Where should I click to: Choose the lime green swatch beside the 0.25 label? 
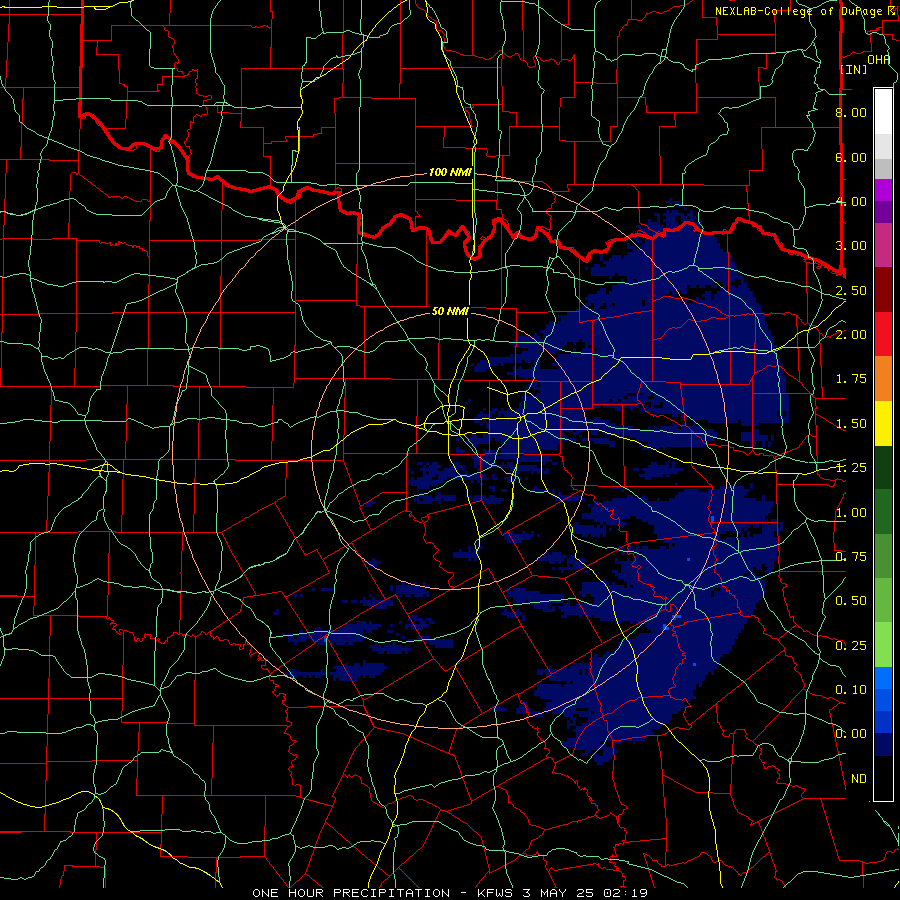click(883, 645)
